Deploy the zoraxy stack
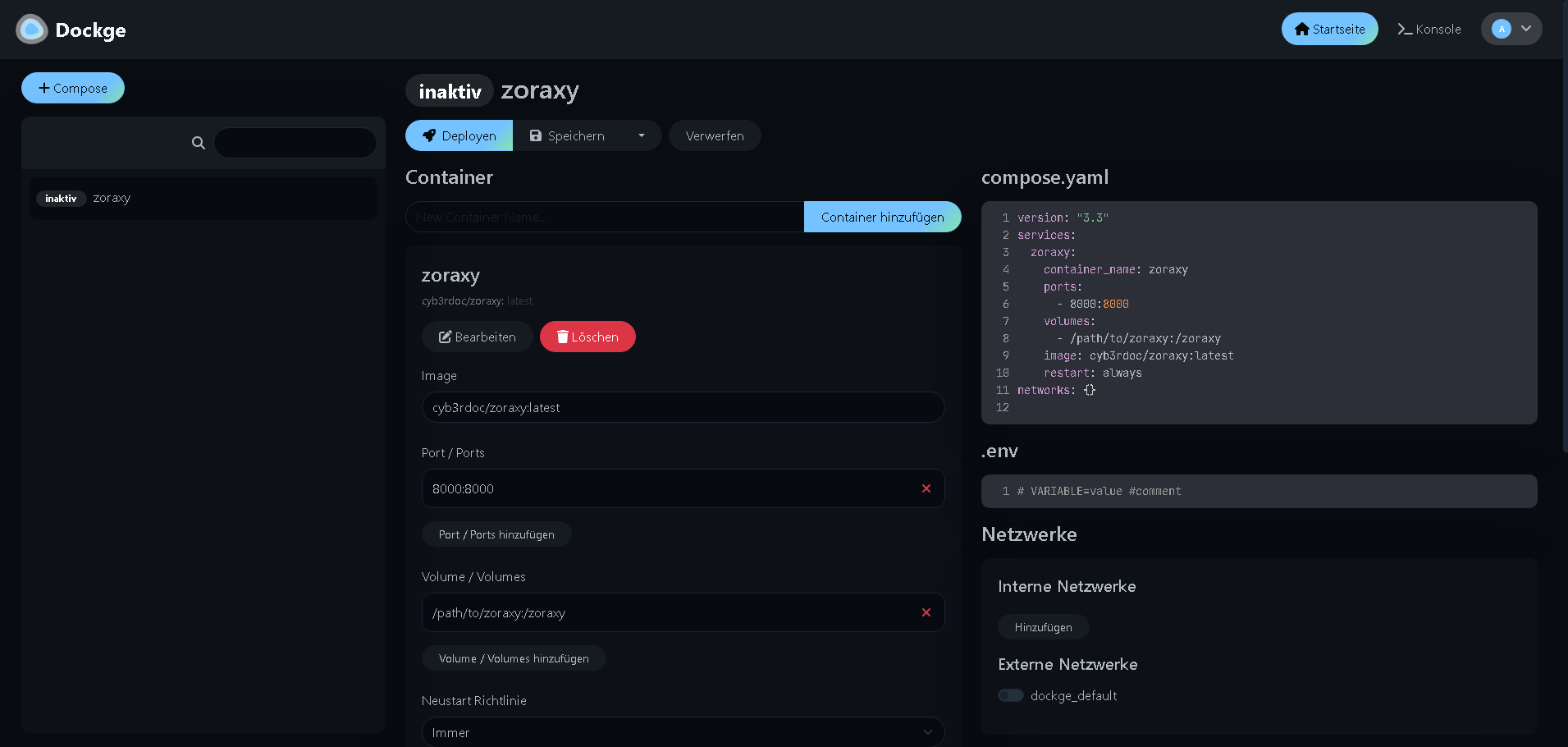 click(459, 135)
